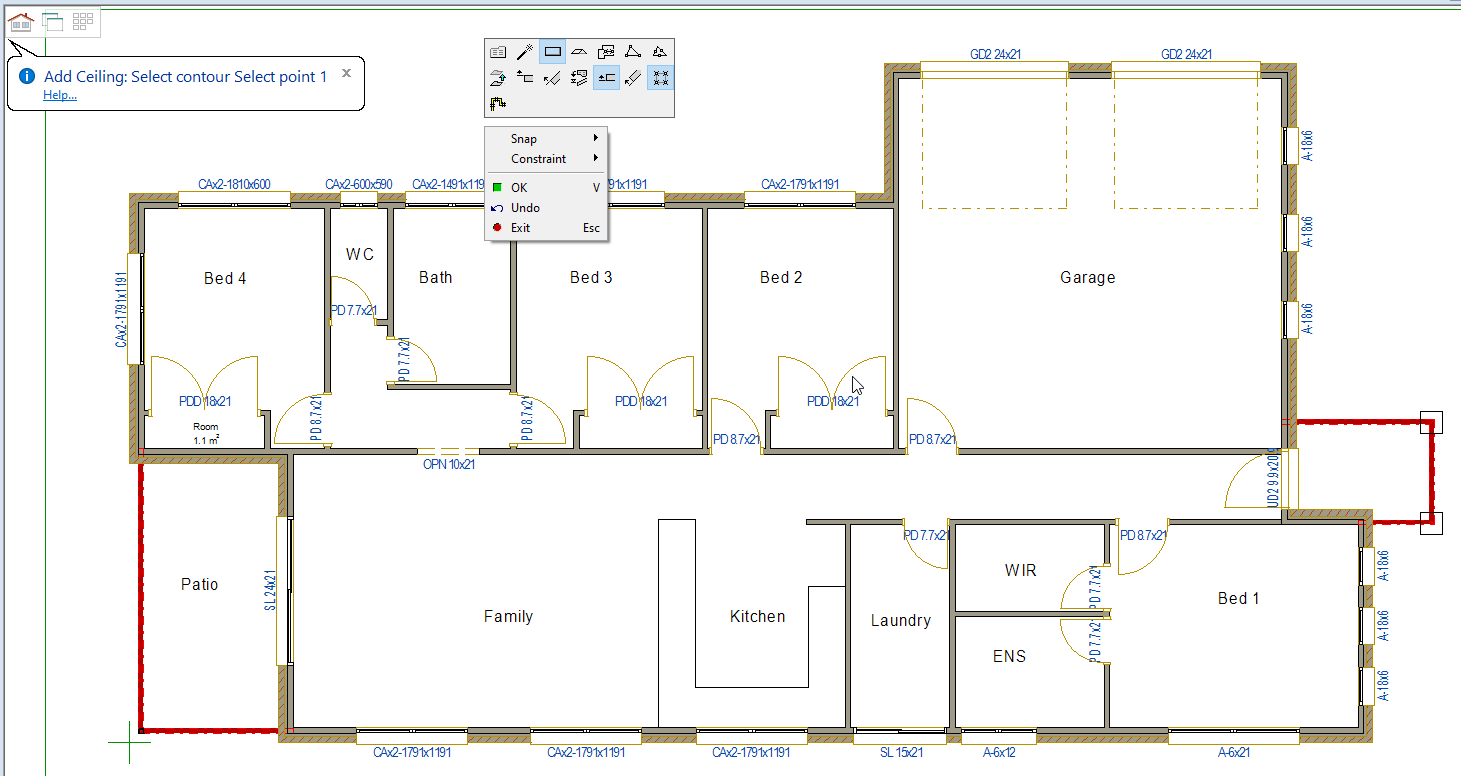Choose OK in the context menu
The height and width of the screenshot is (776, 1461).
pos(518,188)
